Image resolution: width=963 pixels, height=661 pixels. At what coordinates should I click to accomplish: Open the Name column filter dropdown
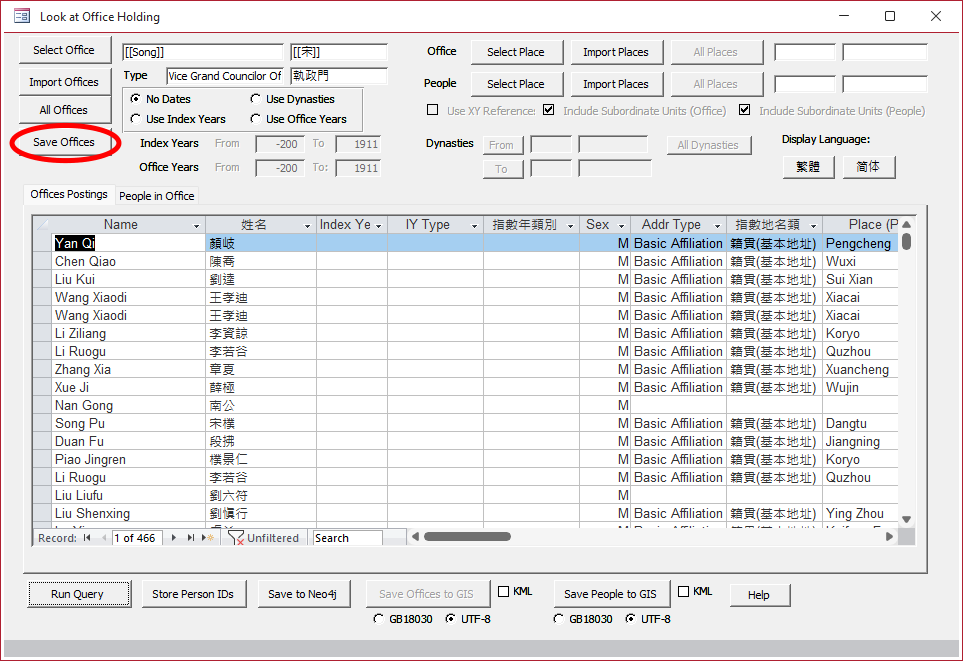(x=197, y=226)
